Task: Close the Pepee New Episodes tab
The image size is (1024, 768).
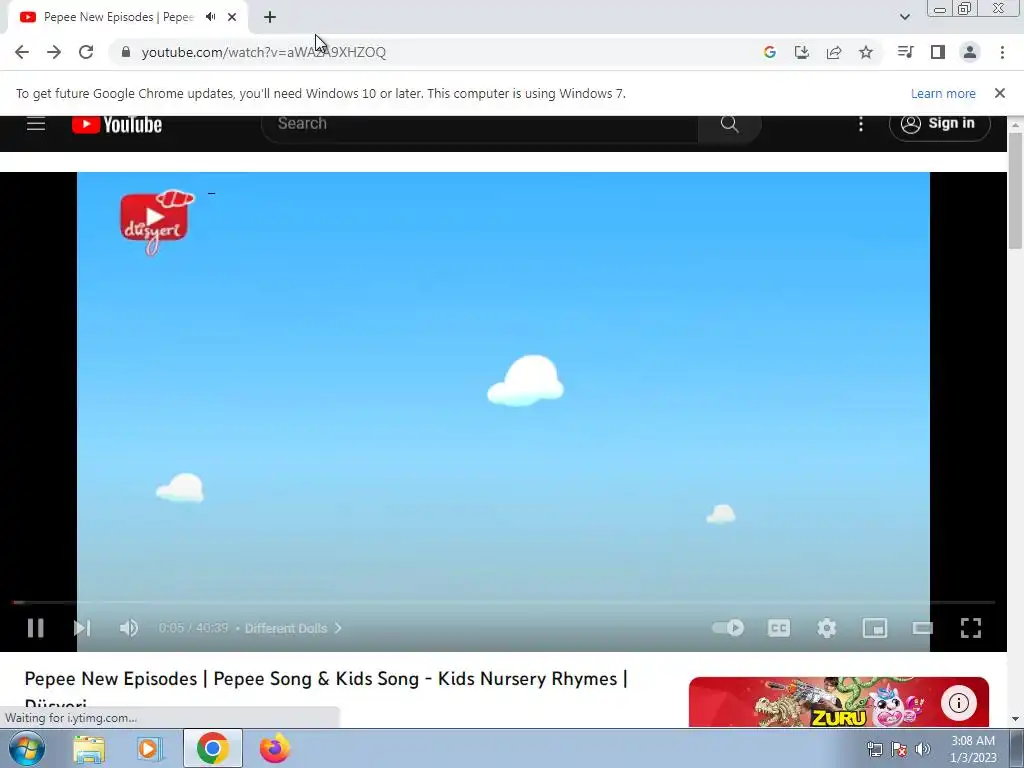Action: click(232, 17)
